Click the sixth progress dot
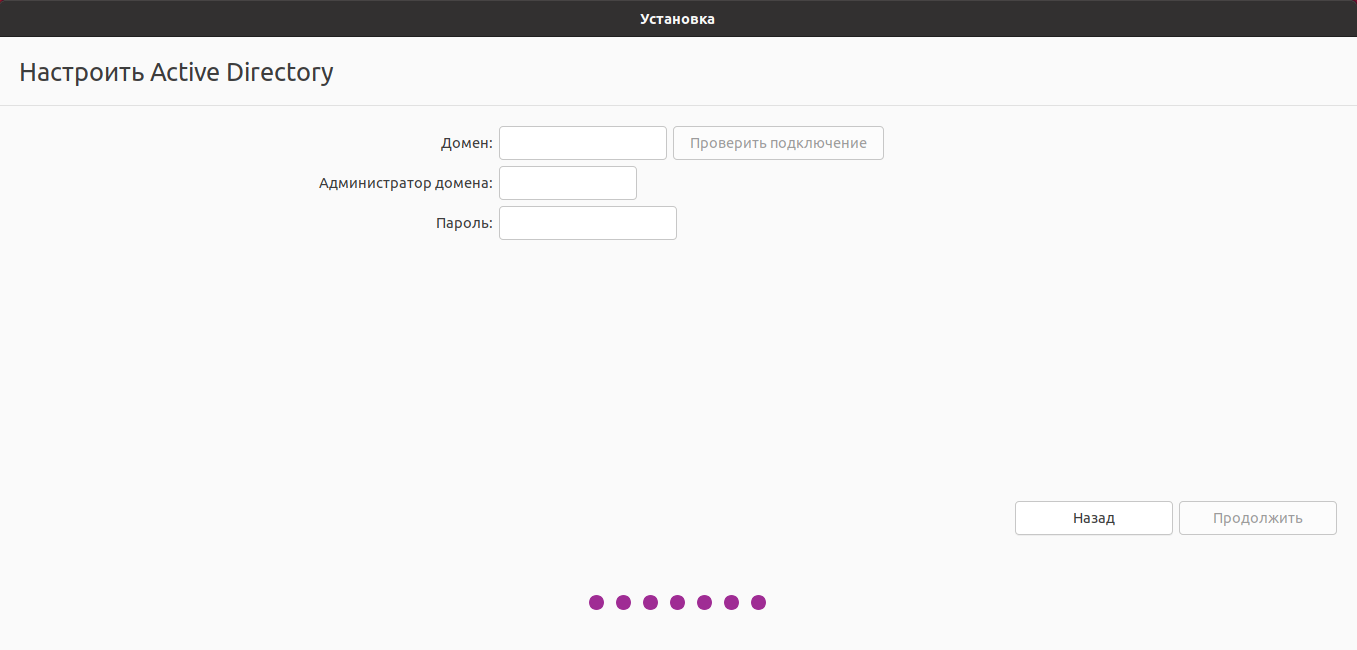The image size is (1357, 650). pos(732,602)
